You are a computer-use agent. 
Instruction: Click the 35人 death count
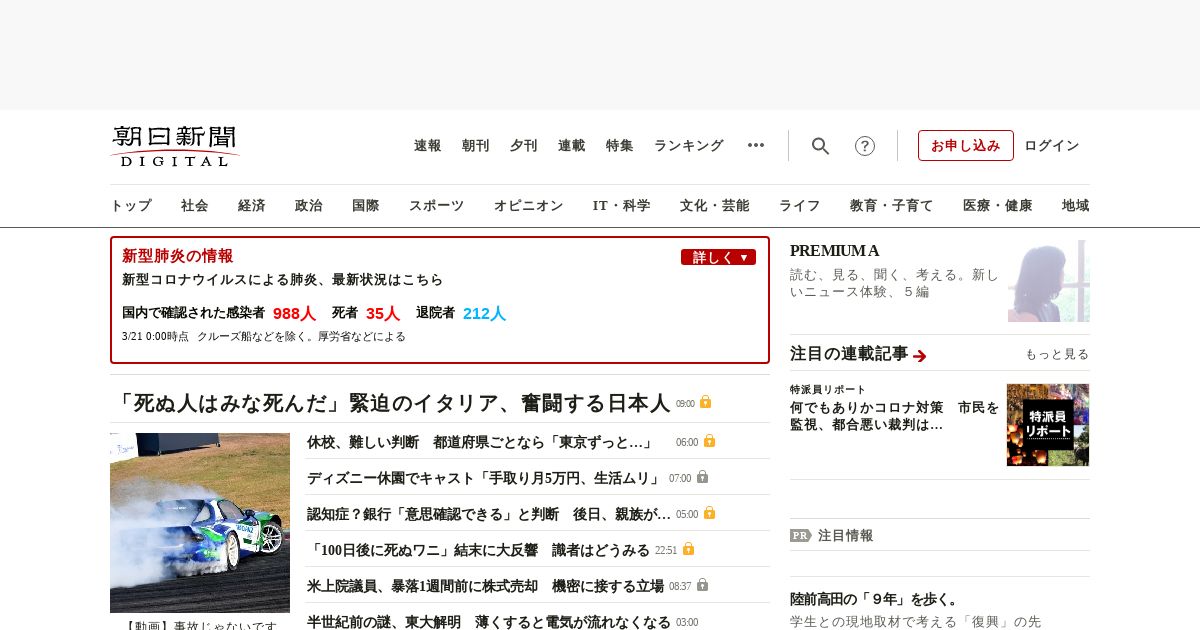[x=383, y=313]
